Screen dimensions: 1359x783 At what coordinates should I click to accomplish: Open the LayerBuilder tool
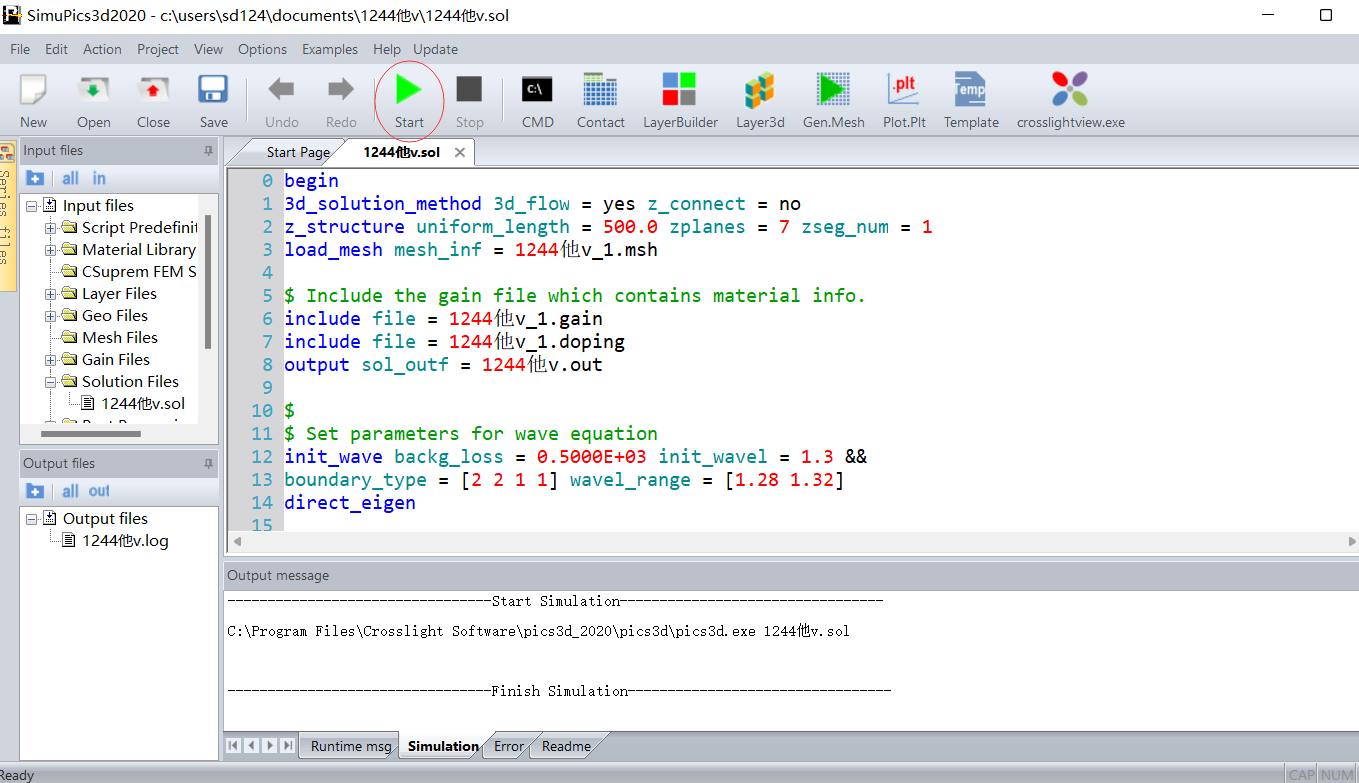(680, 91)
